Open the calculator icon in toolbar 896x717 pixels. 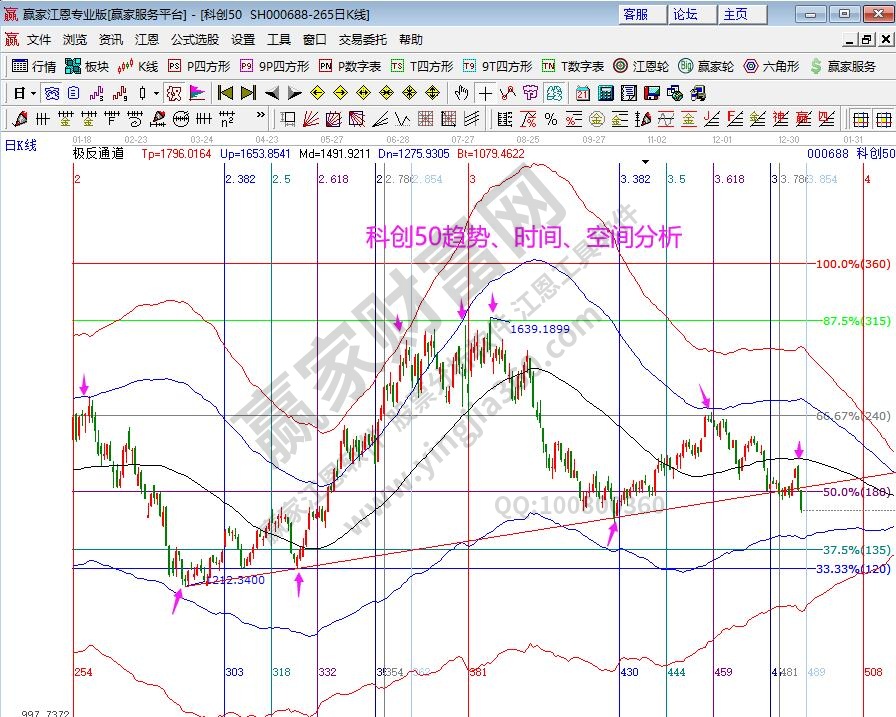(x=605, y=93)
